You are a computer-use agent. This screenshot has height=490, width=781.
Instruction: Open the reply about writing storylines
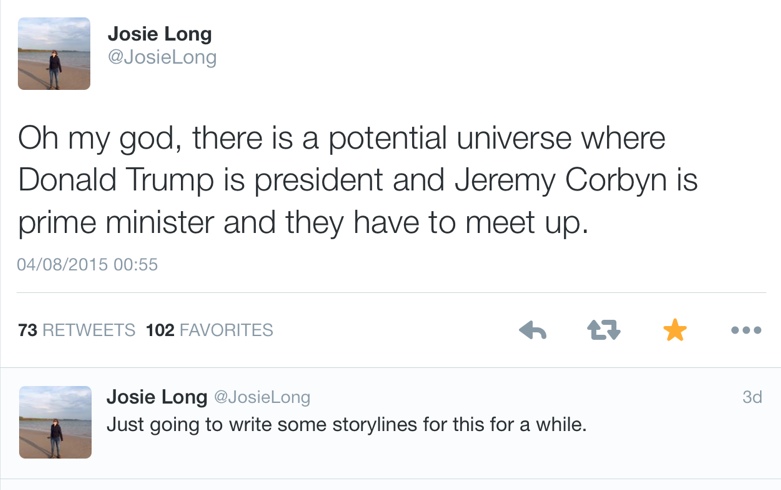(x=346, y=424)
